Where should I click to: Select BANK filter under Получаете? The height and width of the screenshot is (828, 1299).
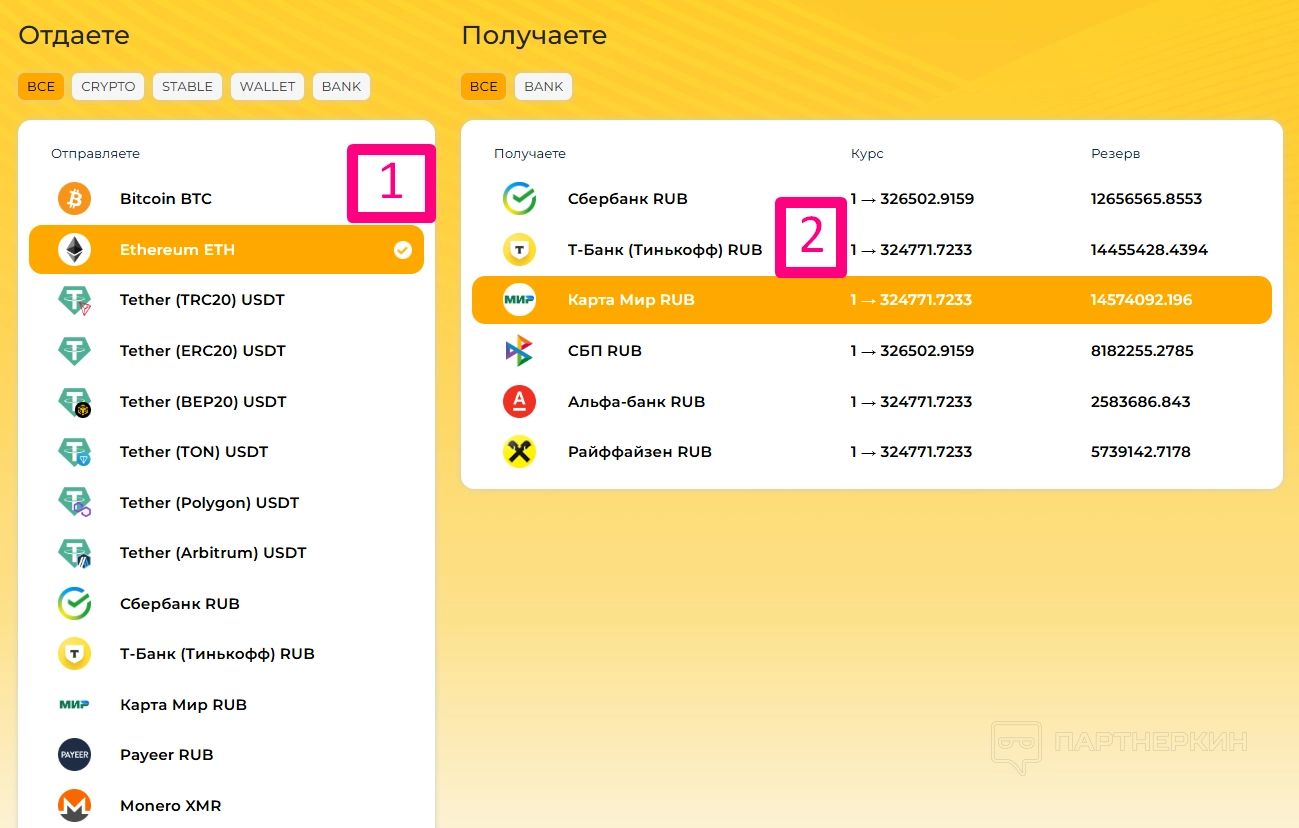pyautogui.click(x=543, y=87)
